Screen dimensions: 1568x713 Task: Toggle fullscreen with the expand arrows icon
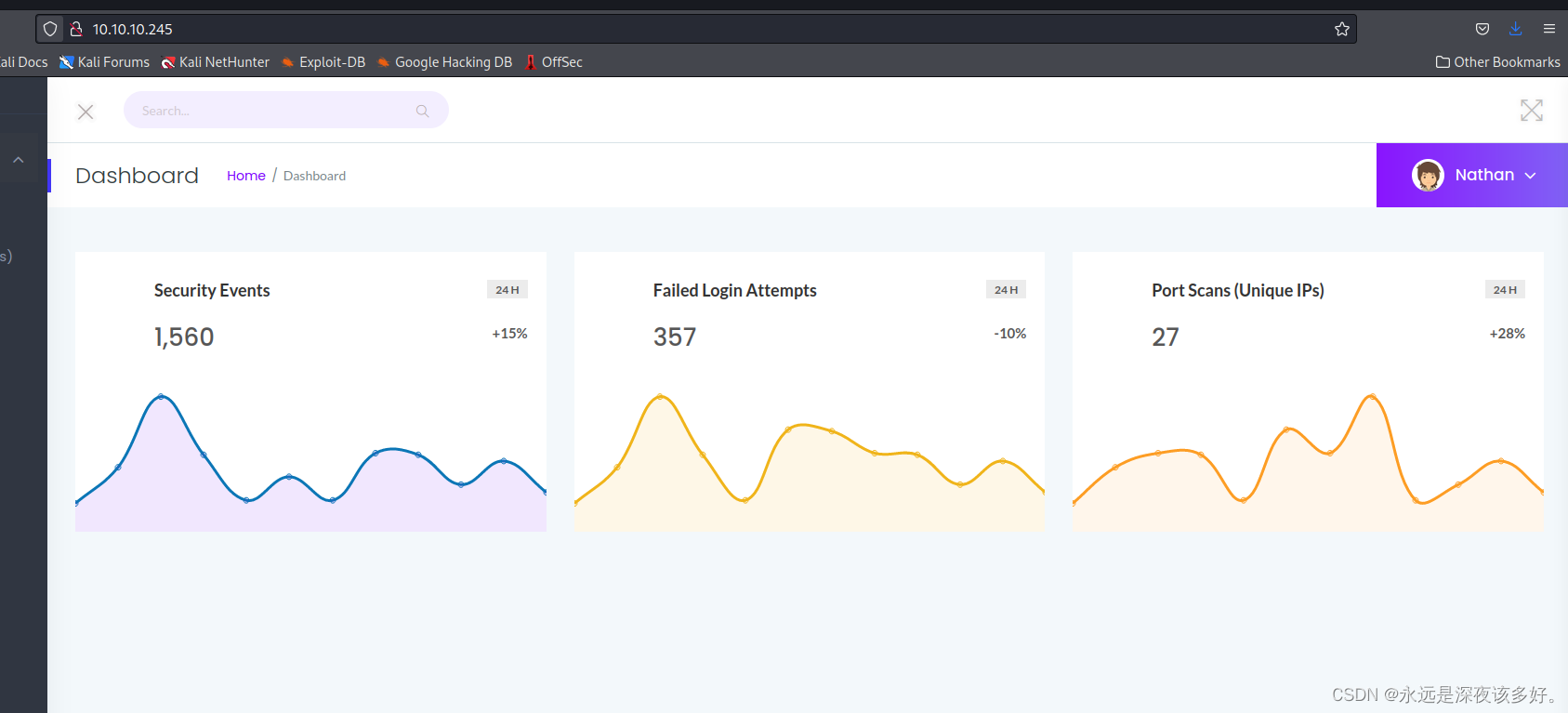[1532, 111]
